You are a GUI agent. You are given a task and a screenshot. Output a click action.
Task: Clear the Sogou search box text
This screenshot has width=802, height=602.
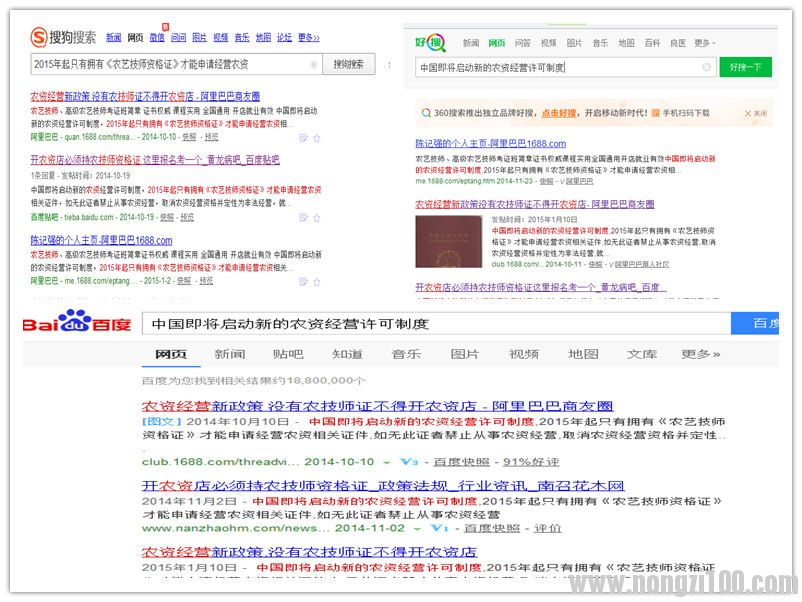[314, 64]
